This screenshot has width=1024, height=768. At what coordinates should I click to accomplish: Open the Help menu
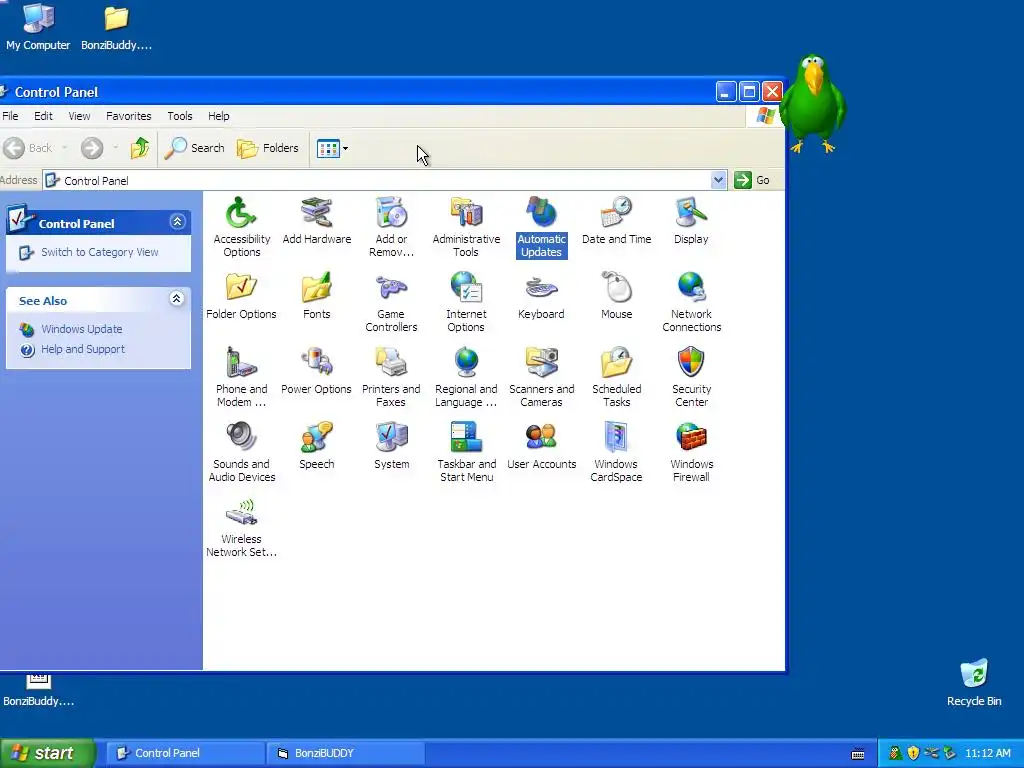pos(219,116)
